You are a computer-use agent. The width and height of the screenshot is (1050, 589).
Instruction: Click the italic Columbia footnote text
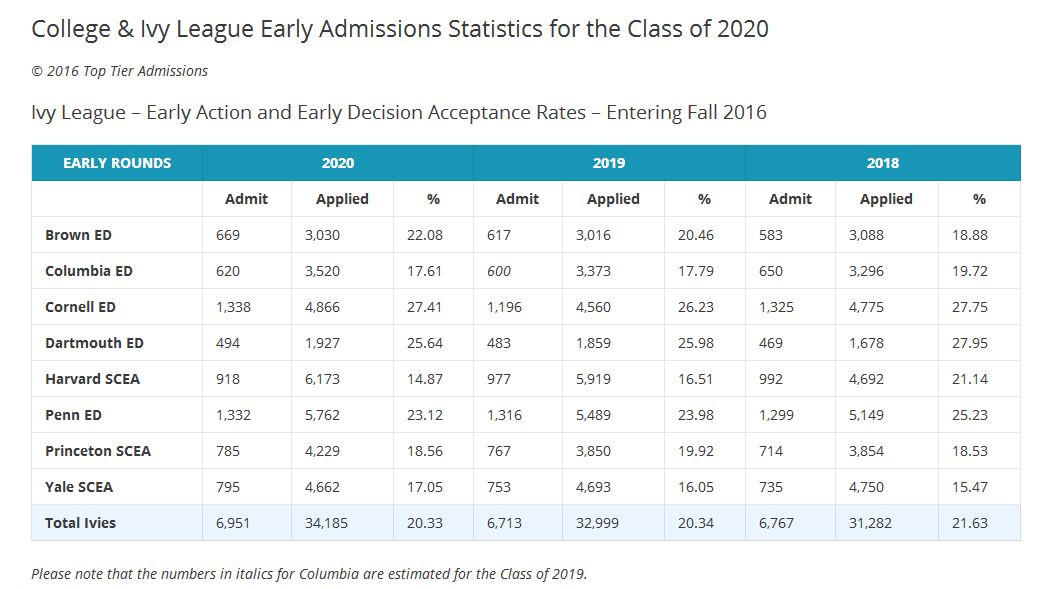[x=308, y=574]
